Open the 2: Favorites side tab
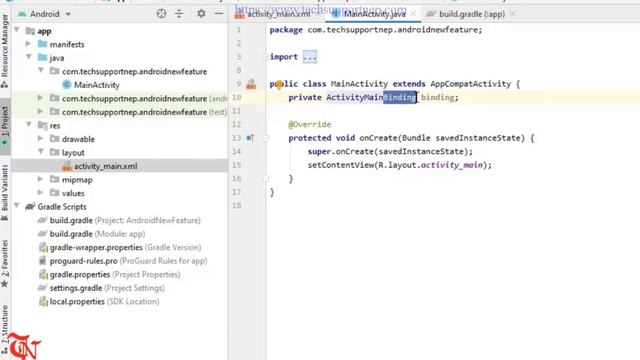The height and width of the screenshot is (360, 640). tap(4, 263)
